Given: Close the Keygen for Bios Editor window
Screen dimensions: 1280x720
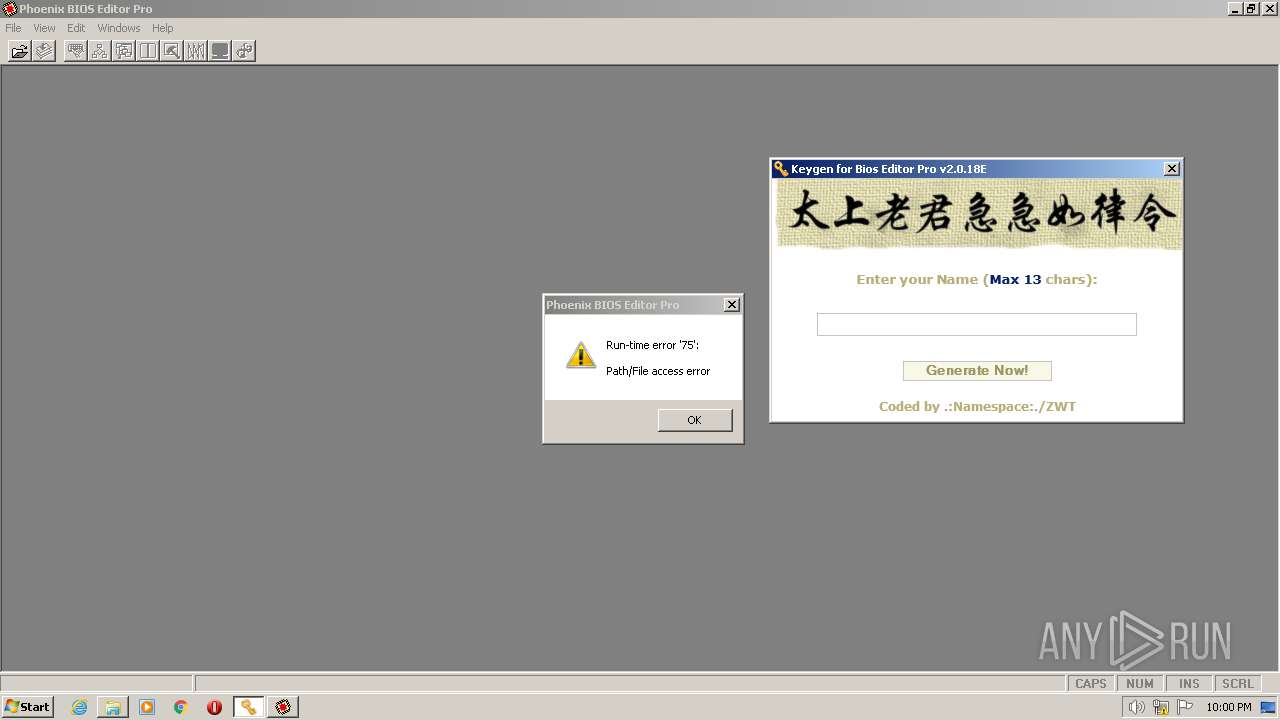Looking at the screenshot, I should [1172, 169].
